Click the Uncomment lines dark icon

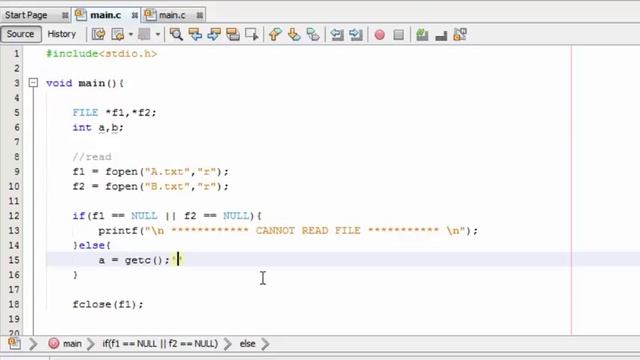[x=441, y=35]
